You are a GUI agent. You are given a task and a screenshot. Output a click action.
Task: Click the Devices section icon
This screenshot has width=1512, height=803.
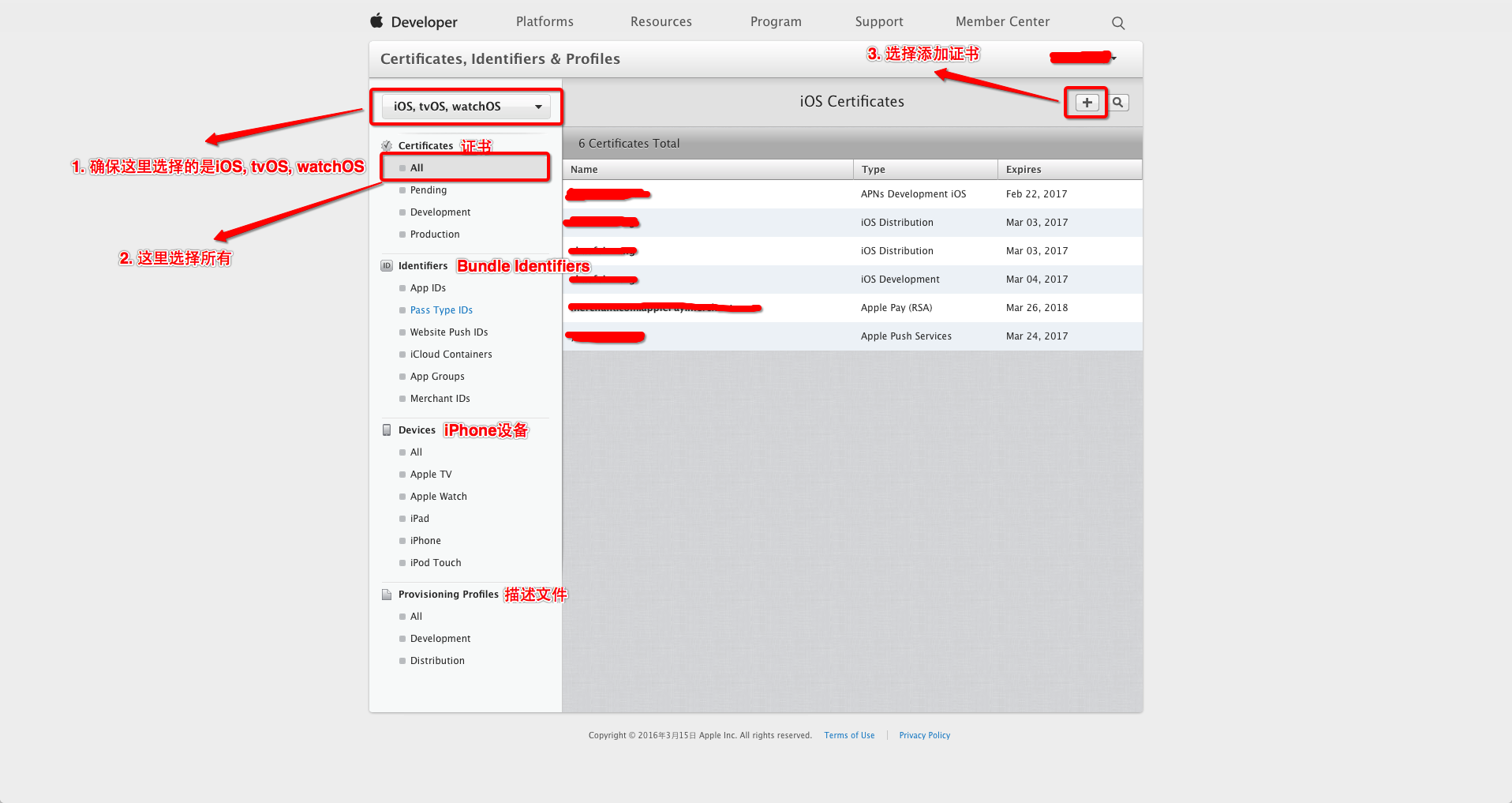(387, 430)
